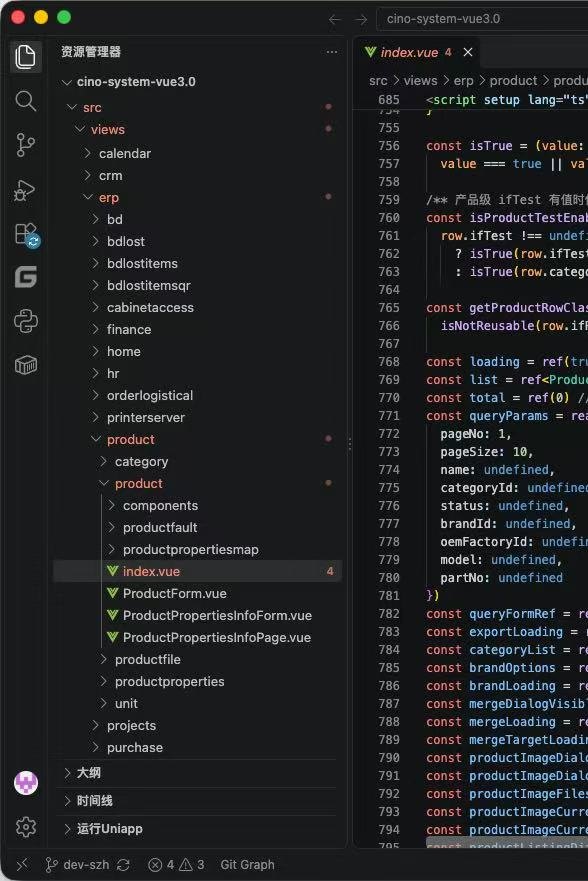Viewport: 588px width, 881px height.
Task: Collapse the src folder
Action: point(198,107)
